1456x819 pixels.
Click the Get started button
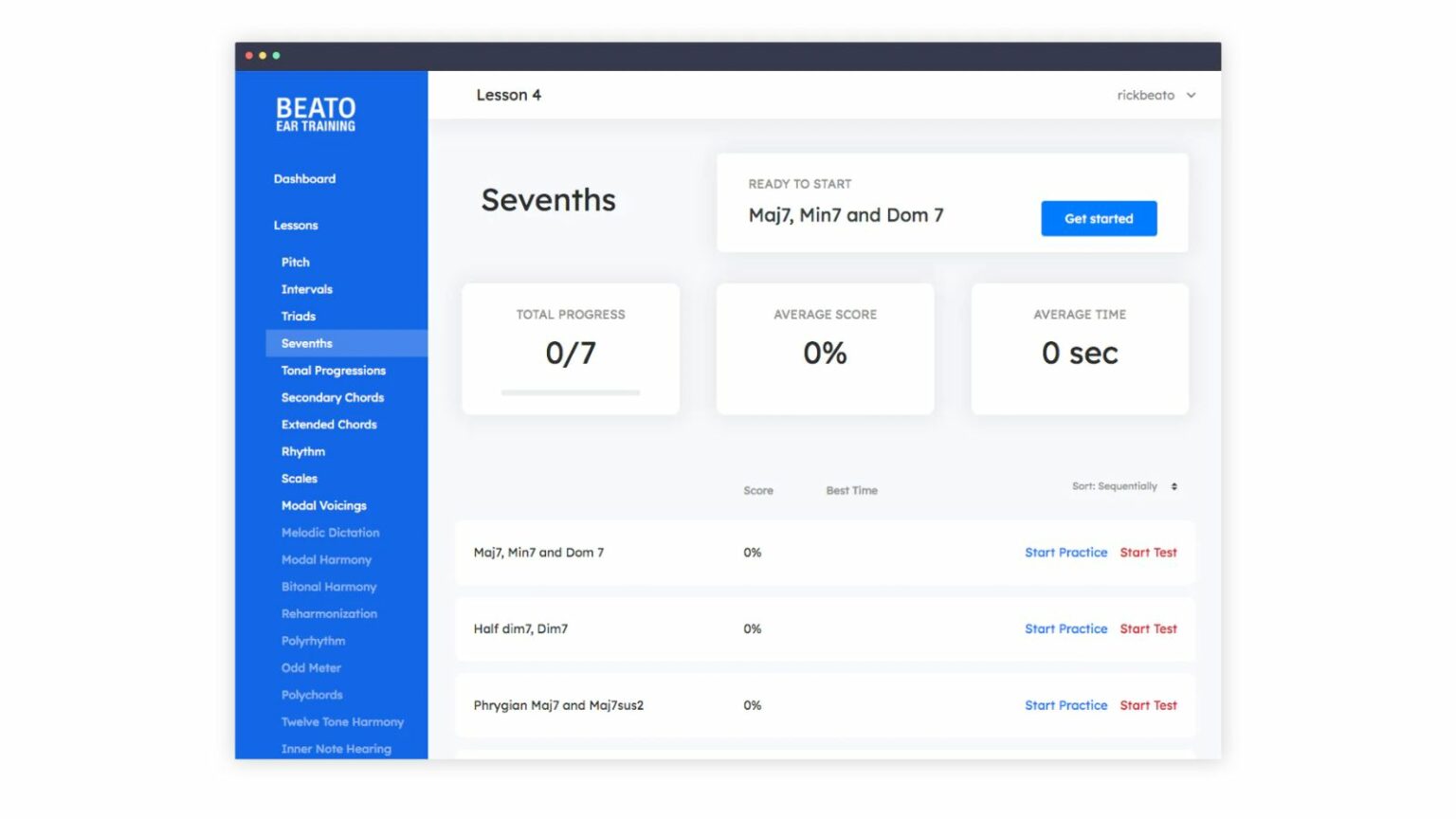click(x=1098, y=218)
